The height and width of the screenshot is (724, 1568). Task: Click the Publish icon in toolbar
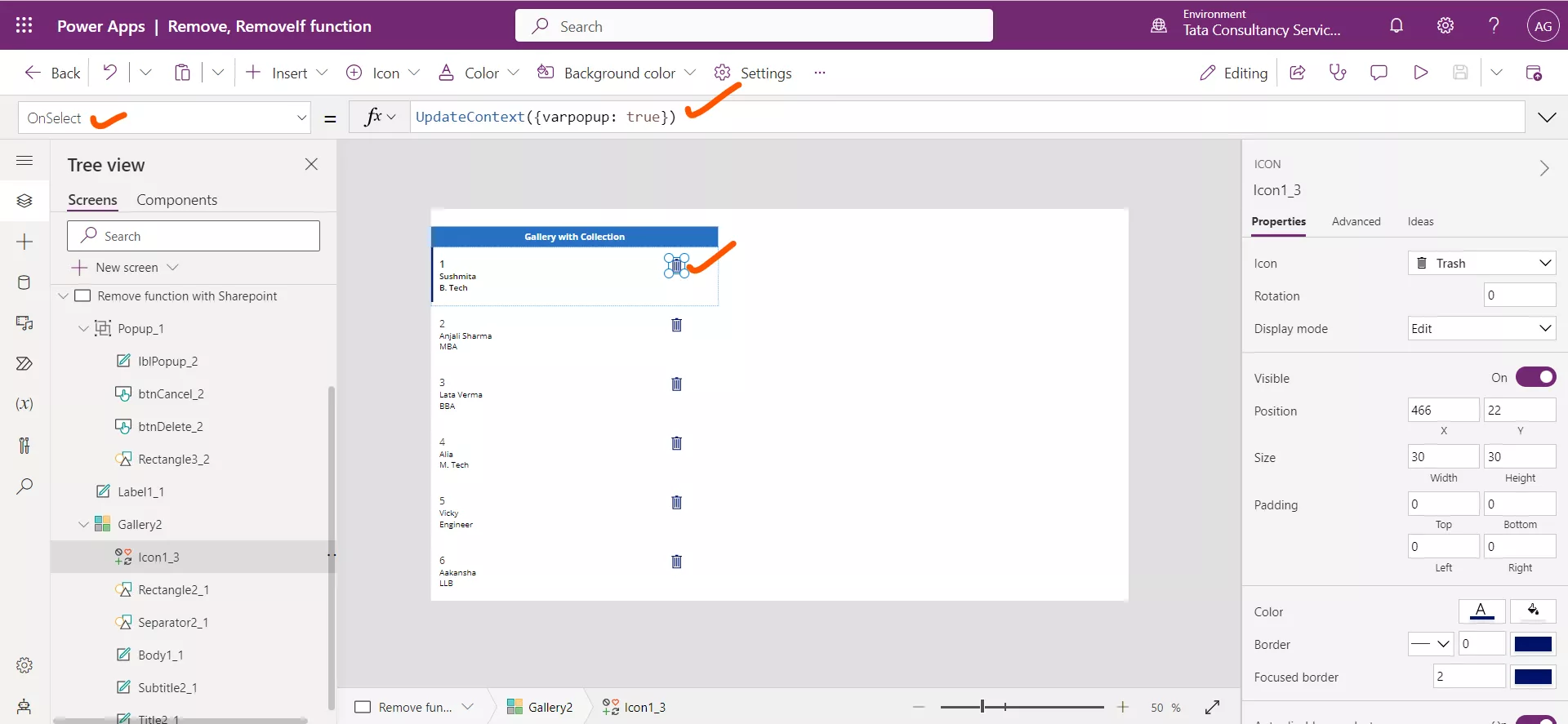[1534, 73]
